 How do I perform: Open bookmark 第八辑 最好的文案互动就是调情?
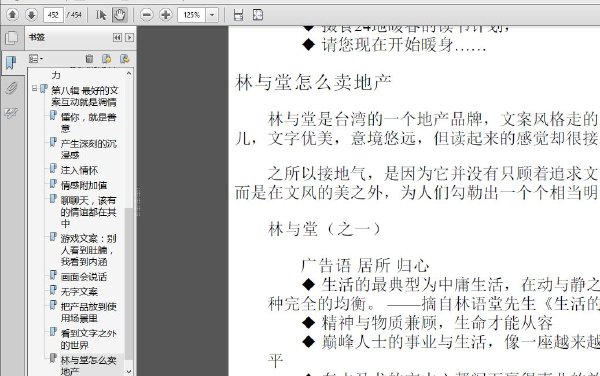tap(84, 96)
